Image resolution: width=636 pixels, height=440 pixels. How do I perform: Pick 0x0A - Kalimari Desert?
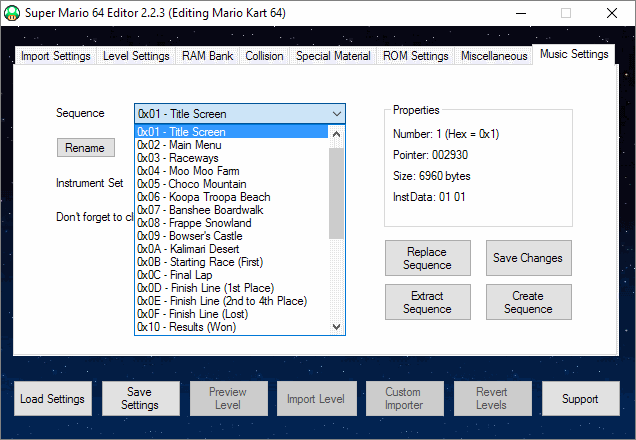tap(231, 249)
